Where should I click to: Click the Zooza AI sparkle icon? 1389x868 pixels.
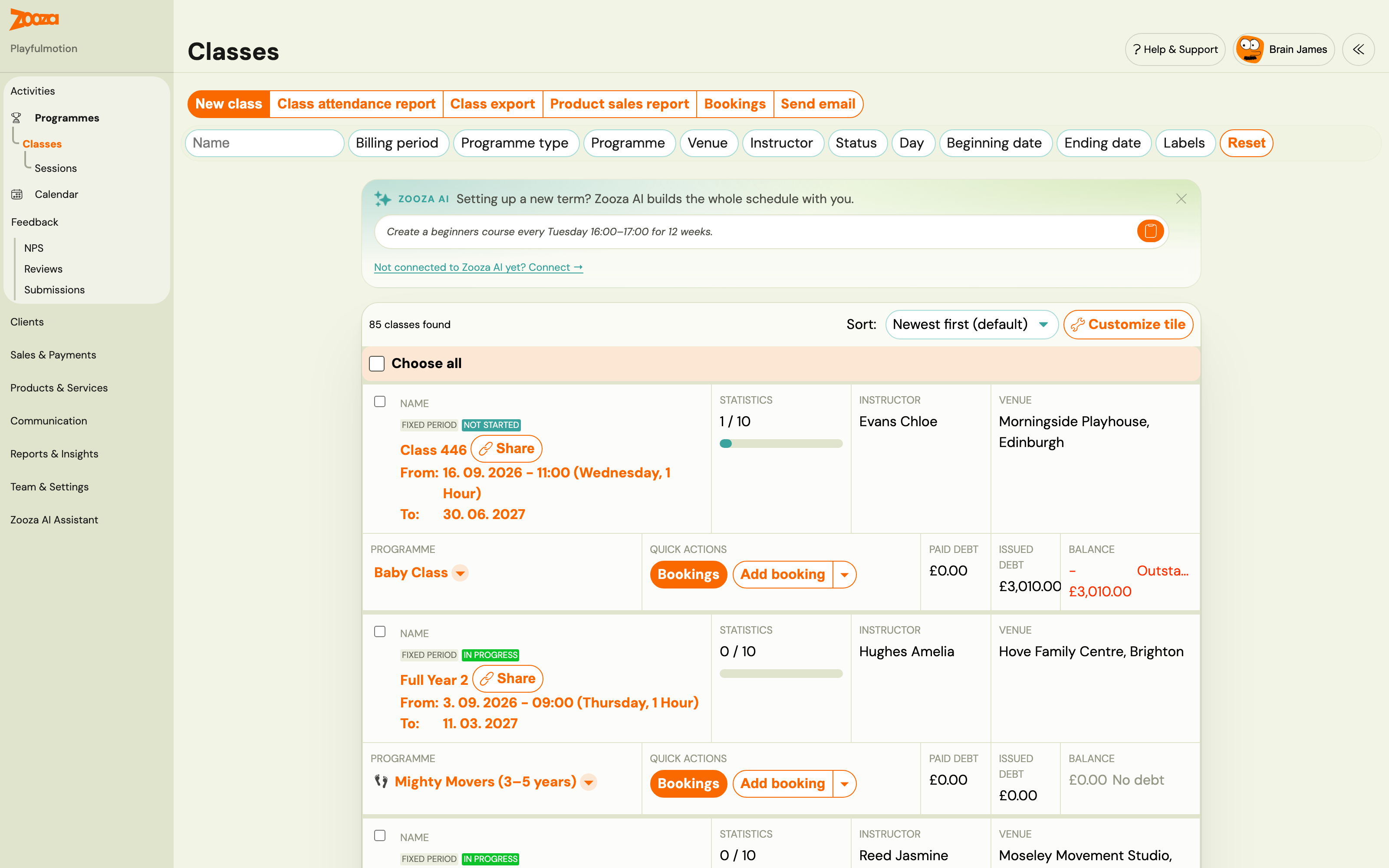(x=383, y=199)
